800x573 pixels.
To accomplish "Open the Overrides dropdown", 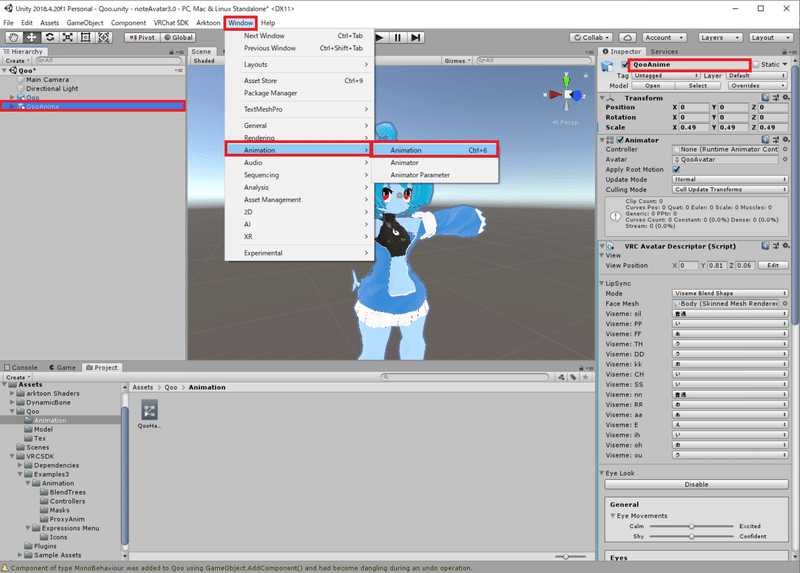I will pos(757,85).
